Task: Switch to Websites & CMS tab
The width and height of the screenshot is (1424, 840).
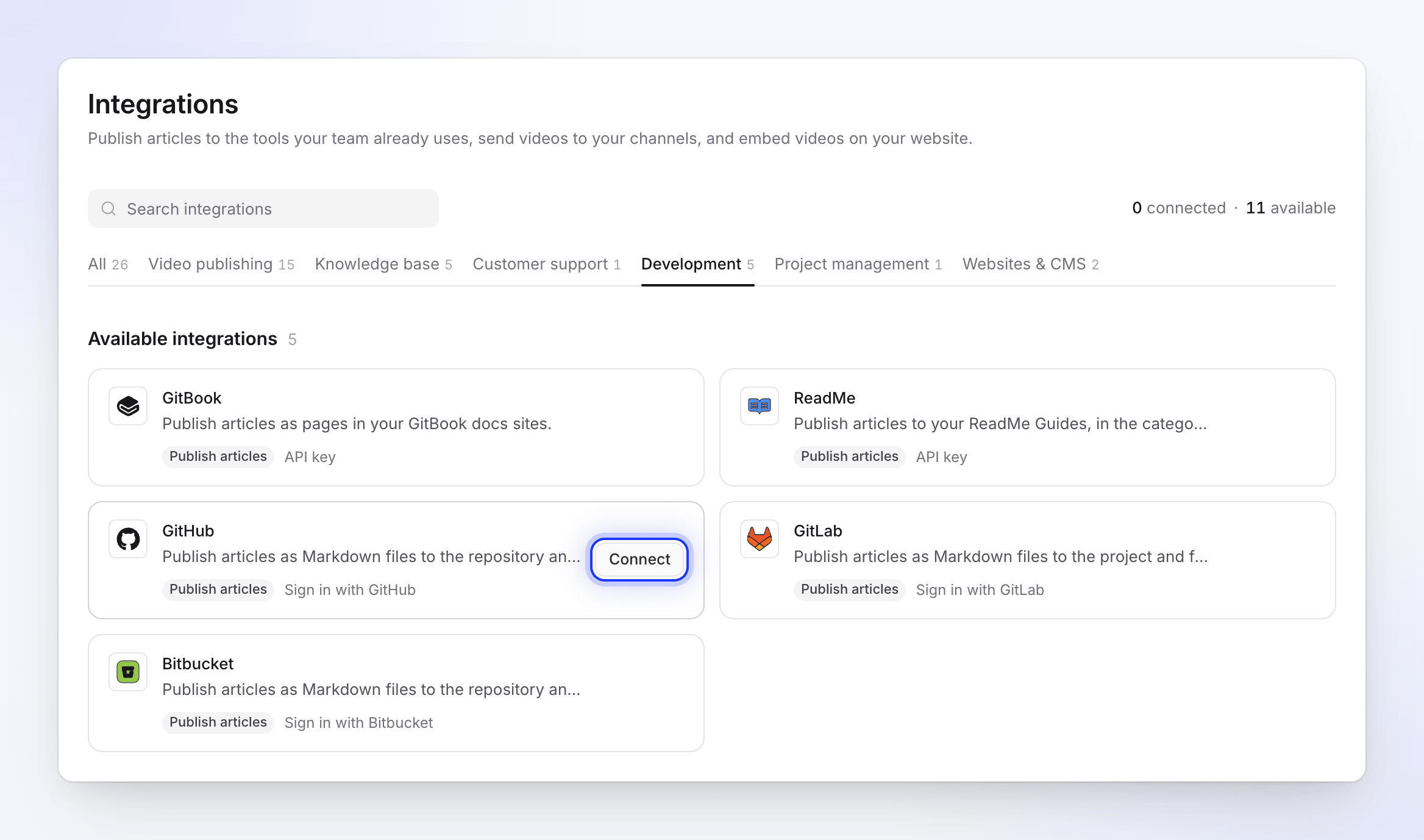Action: click(1031, 264)
